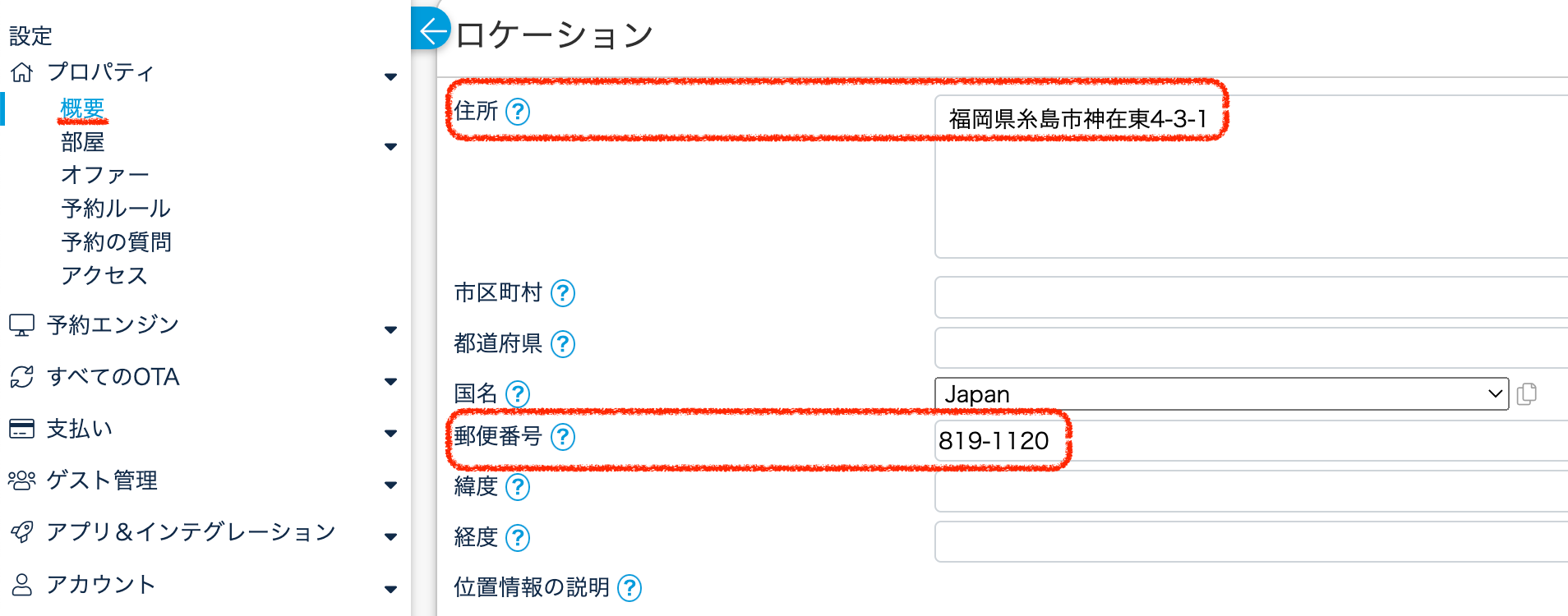
Task: Expand the 支払い dropdown arrow
Action: [x=390, y=433]
